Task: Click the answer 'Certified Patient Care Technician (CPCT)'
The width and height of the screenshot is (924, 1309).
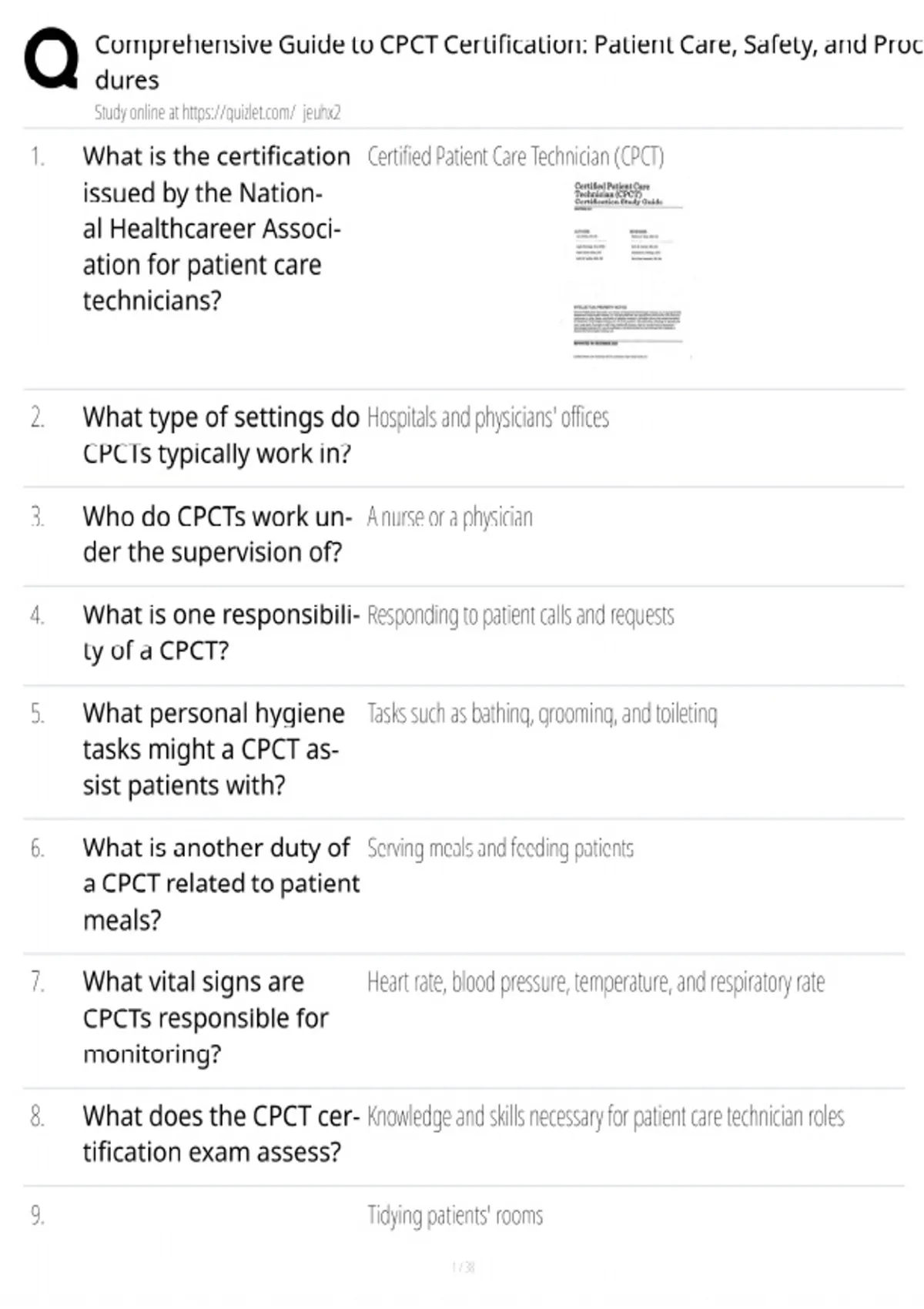Action: click(515, 157)
